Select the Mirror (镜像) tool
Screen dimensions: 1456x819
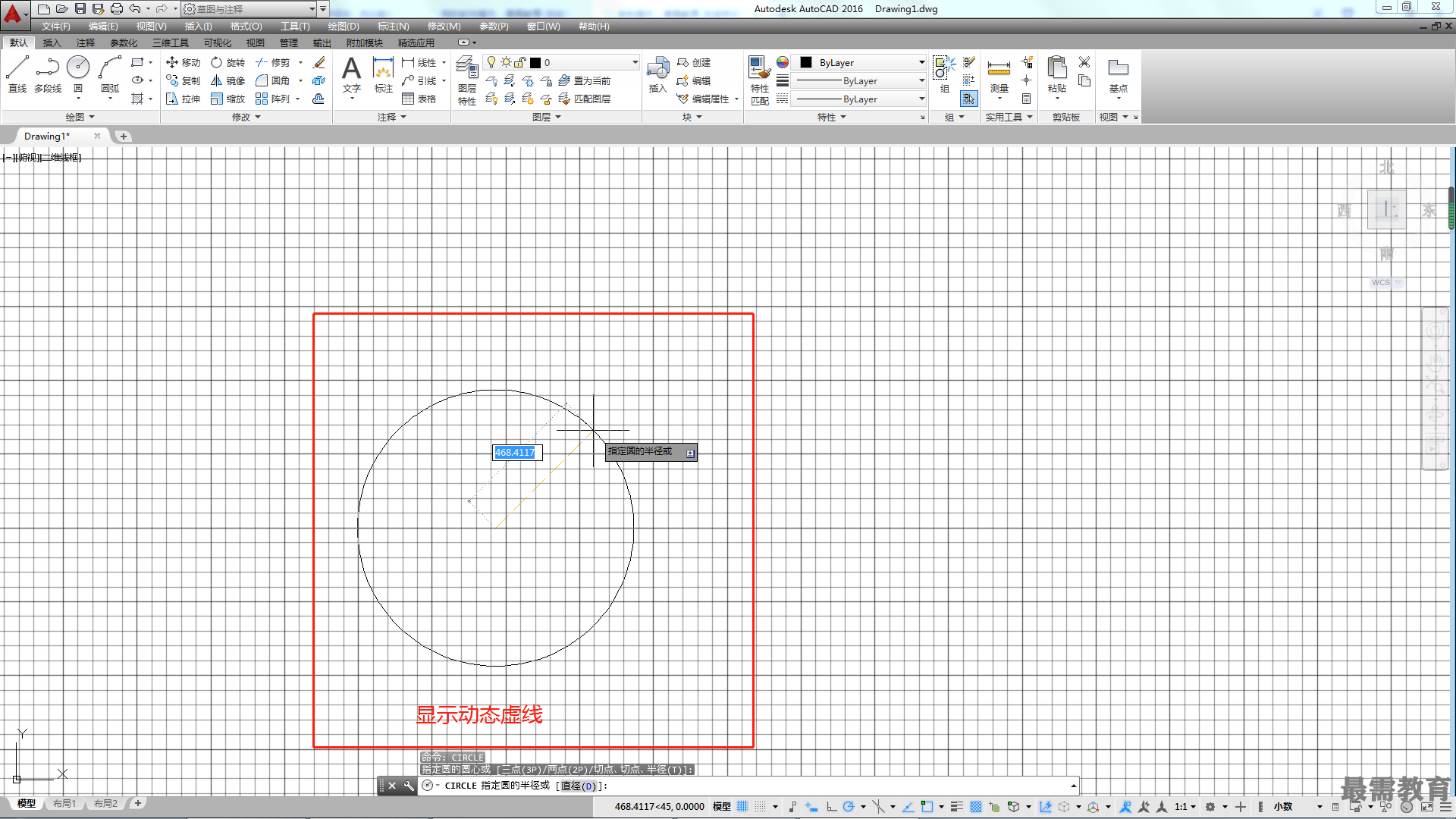pyautogui.click(x=227, y=80)
